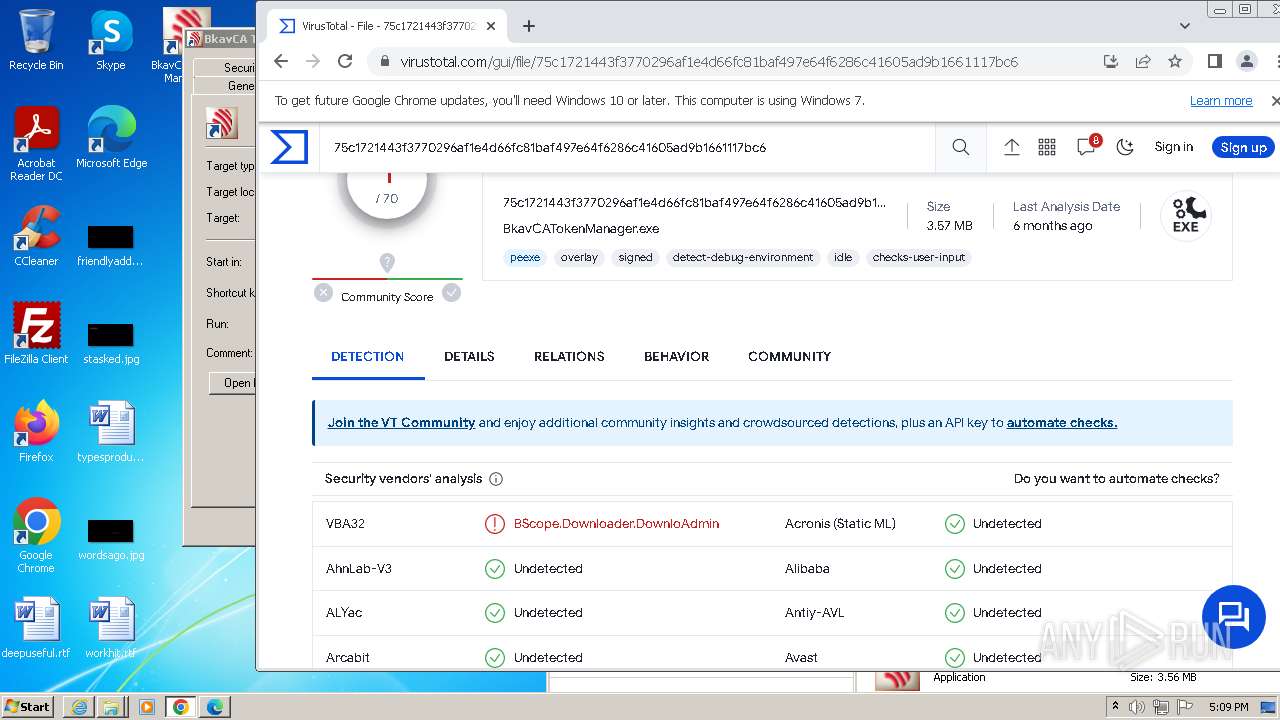The image size is (1280, 720).
Task: Click BScope.Downloader.DownloAdmin detection text
Action: click(x=616, y=524)
